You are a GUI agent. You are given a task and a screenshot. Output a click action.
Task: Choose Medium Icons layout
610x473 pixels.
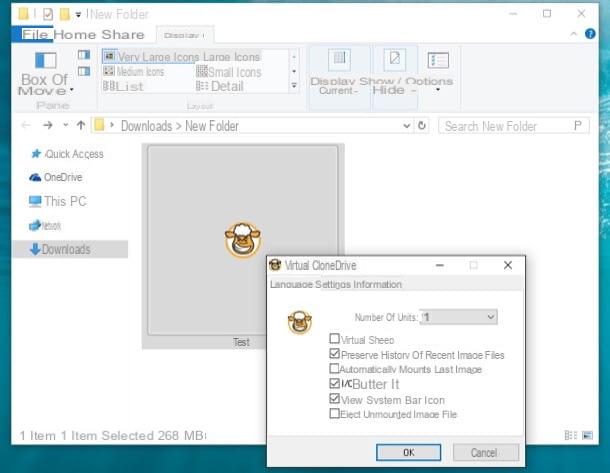(x=134, y=72)
